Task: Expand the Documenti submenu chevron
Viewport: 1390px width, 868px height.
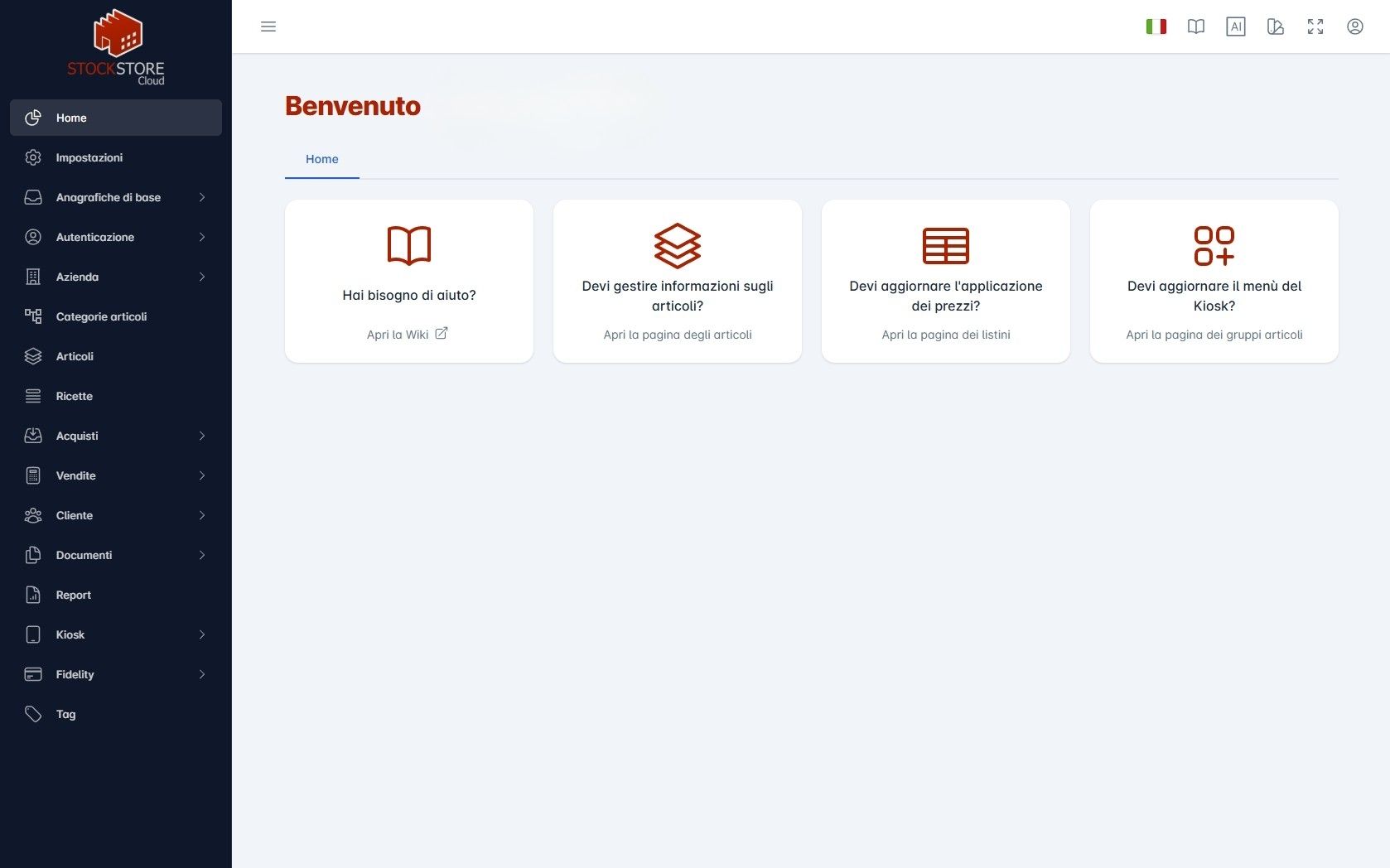Action: click(202, 555)
